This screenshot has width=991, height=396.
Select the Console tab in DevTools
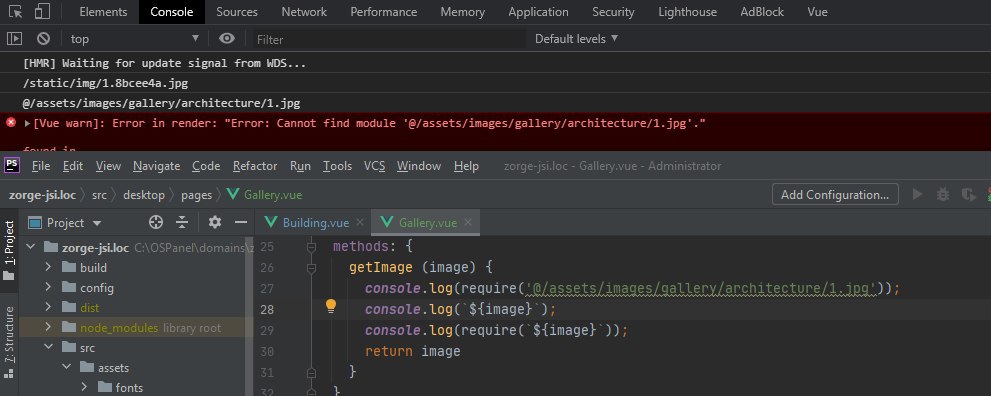172,12
